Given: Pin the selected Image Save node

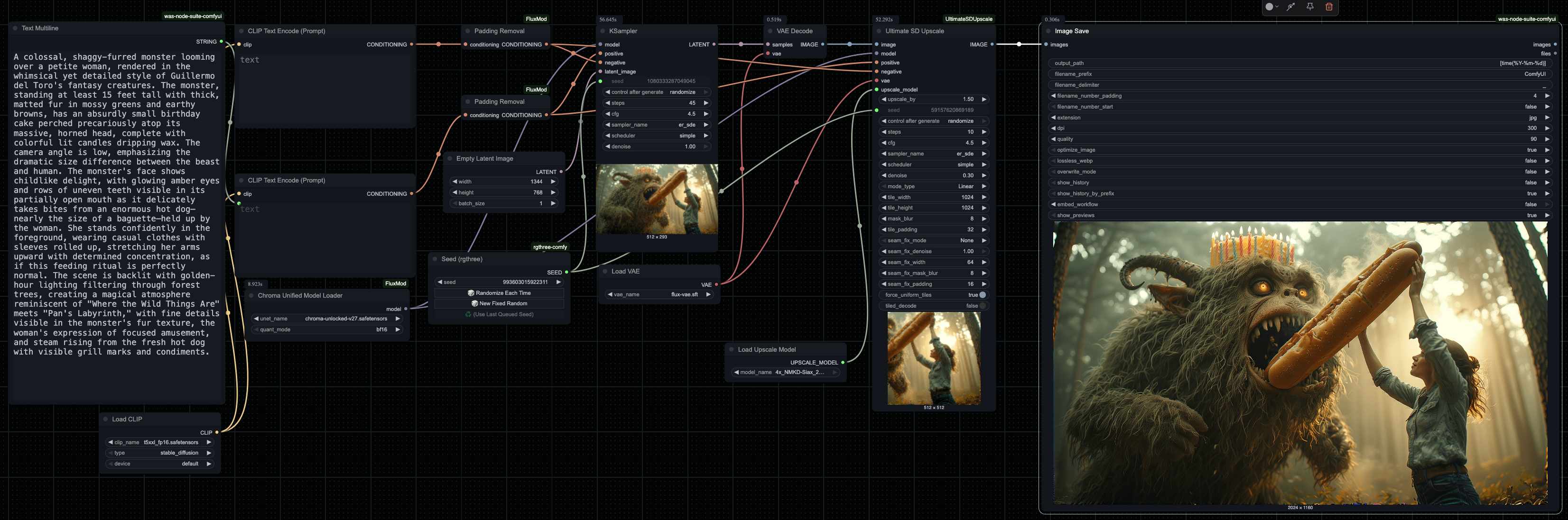Looking at the screenshot, I should (x=1310, y=7).
